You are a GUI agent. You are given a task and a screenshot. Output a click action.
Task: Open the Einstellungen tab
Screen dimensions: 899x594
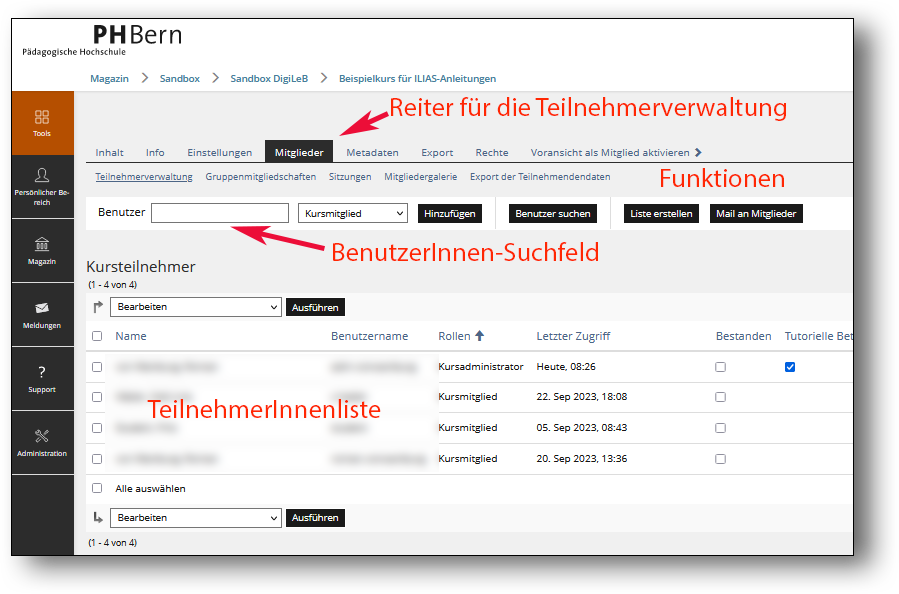tap(220, 153)
